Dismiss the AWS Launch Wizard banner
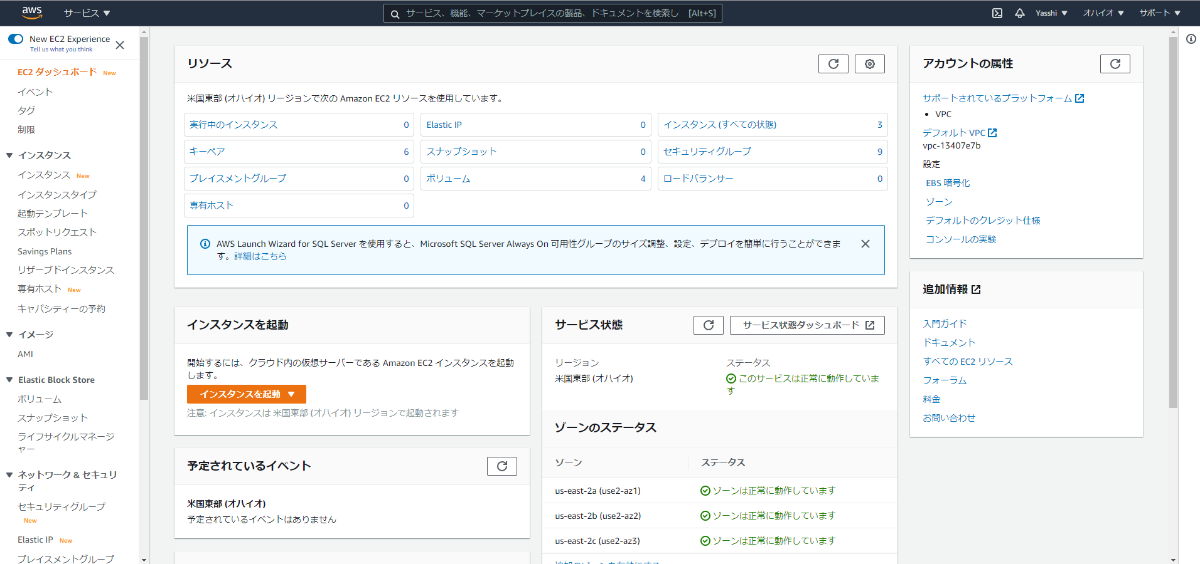The width and height of the screenshot is (1200, 564). [865, 243]
